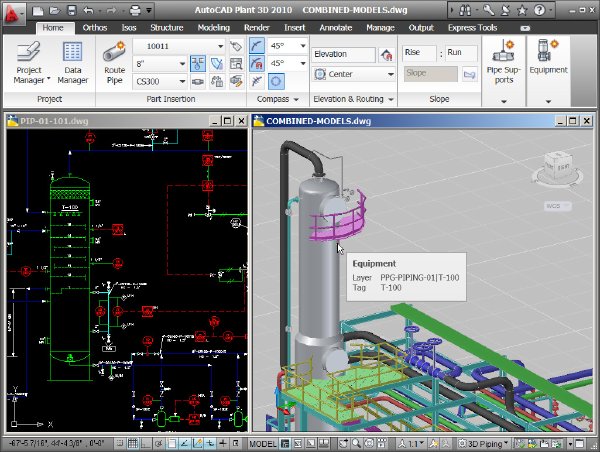
Task: Switch to the Home ribbon tab
Action: click(53, 28)
